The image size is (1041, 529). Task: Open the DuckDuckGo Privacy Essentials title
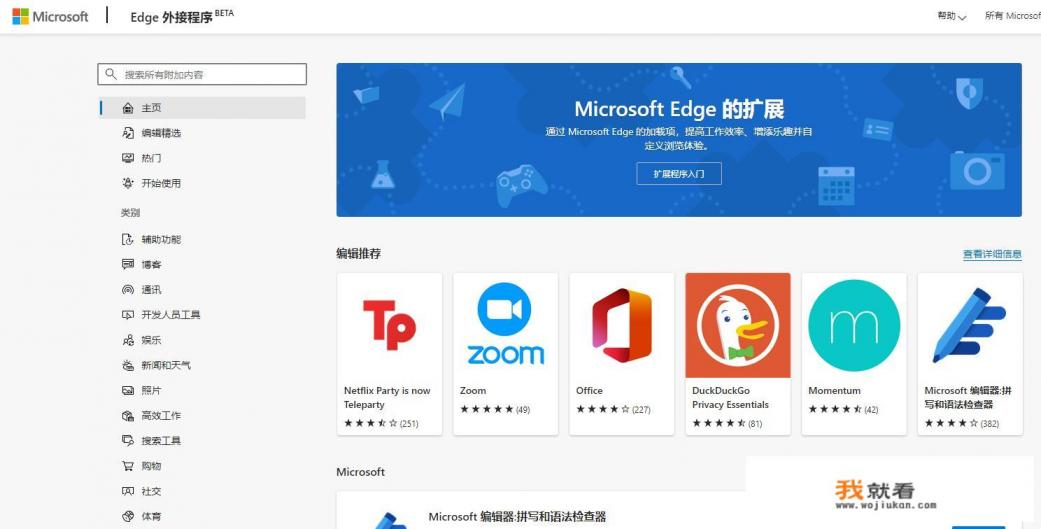[x=730, y=398]
